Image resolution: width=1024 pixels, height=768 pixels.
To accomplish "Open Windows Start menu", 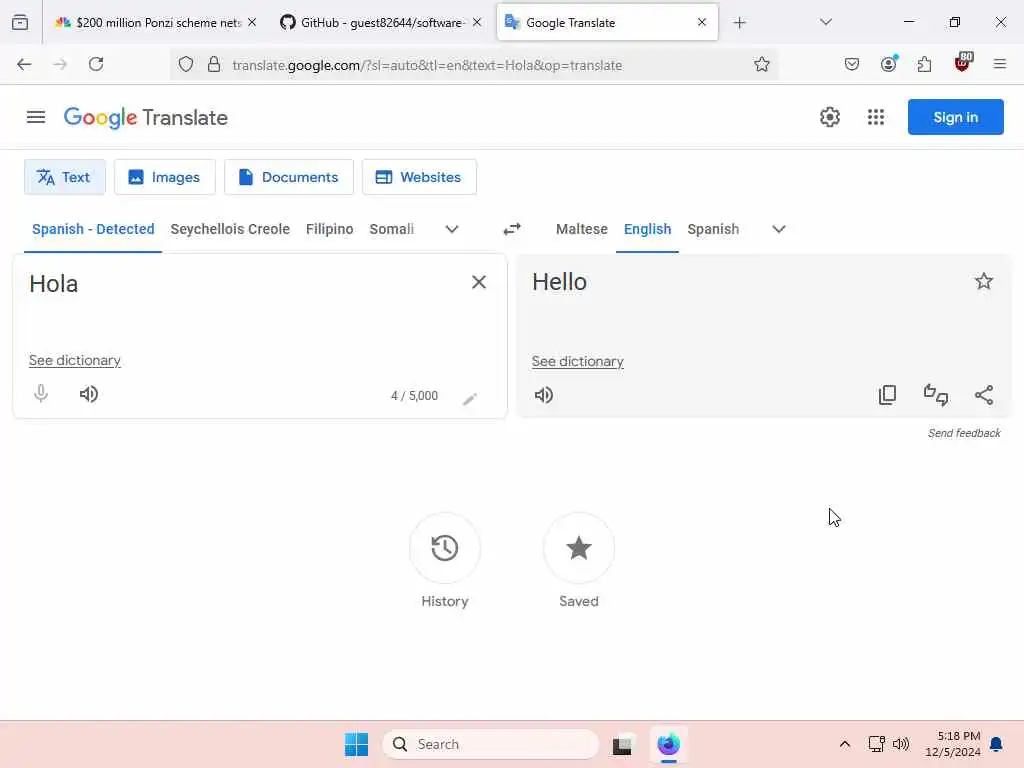I will point(356,744).
